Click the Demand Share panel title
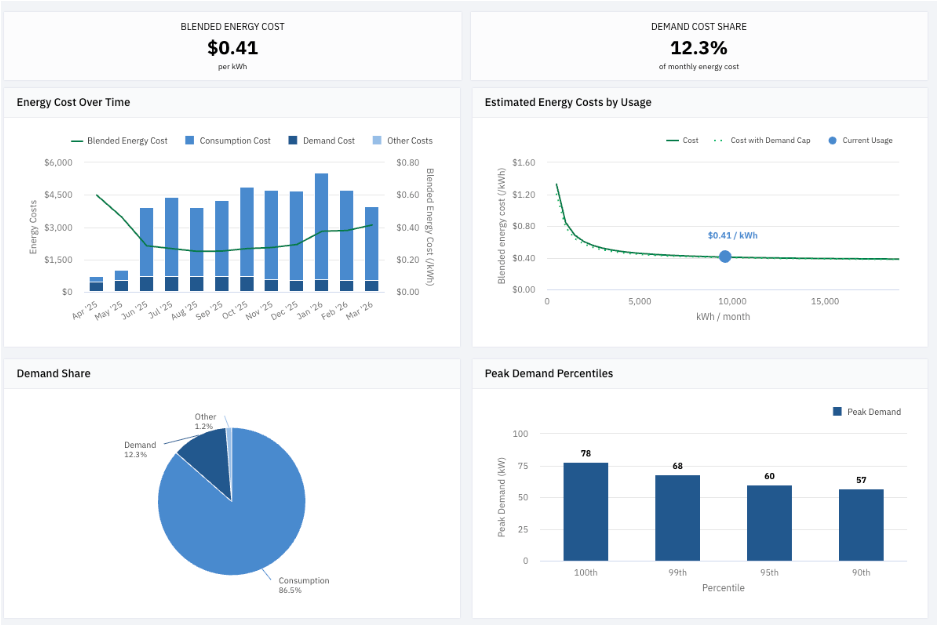938x626 pixels. (53, 373)
